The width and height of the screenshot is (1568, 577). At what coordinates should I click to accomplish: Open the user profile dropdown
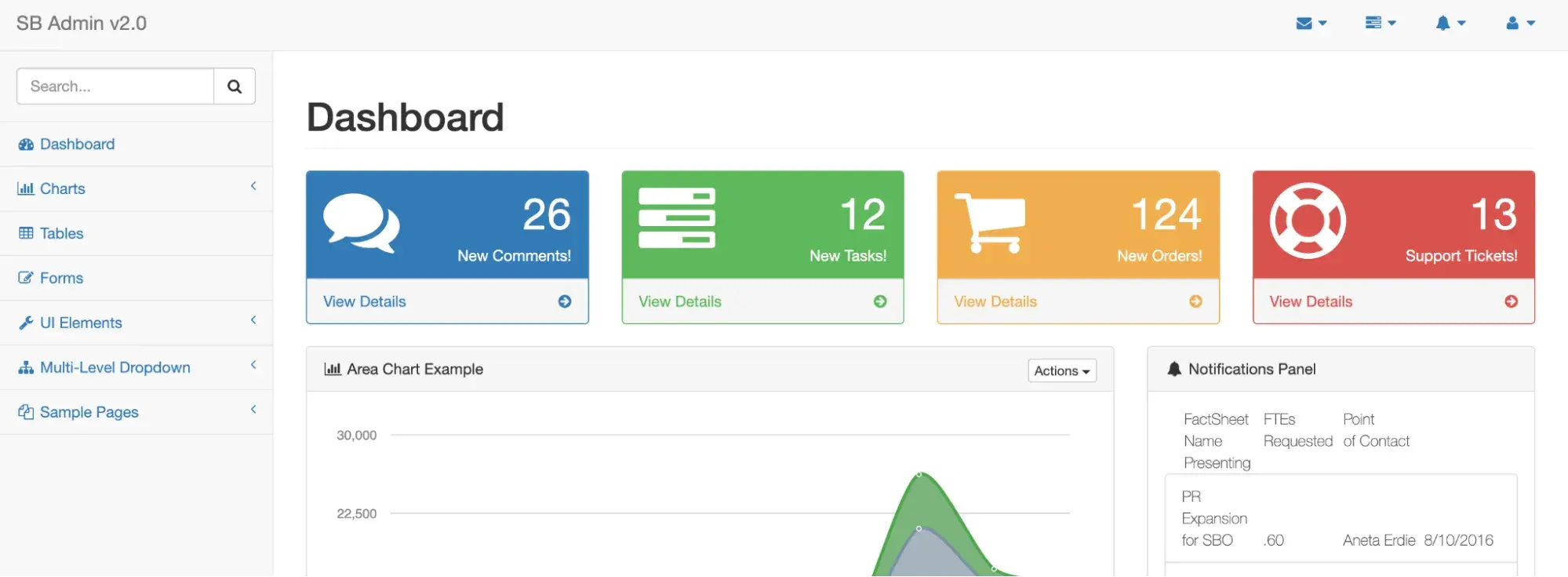(x=1519, y=24)
